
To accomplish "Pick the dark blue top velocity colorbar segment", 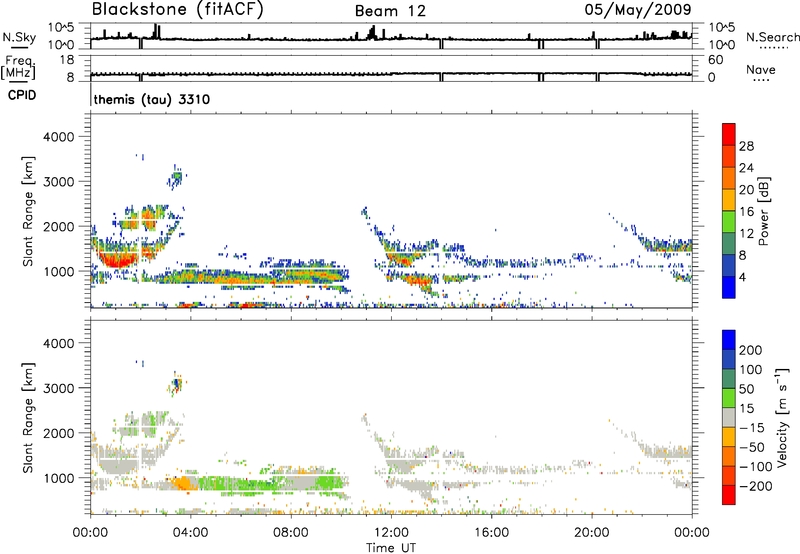I will pos(729,340).
